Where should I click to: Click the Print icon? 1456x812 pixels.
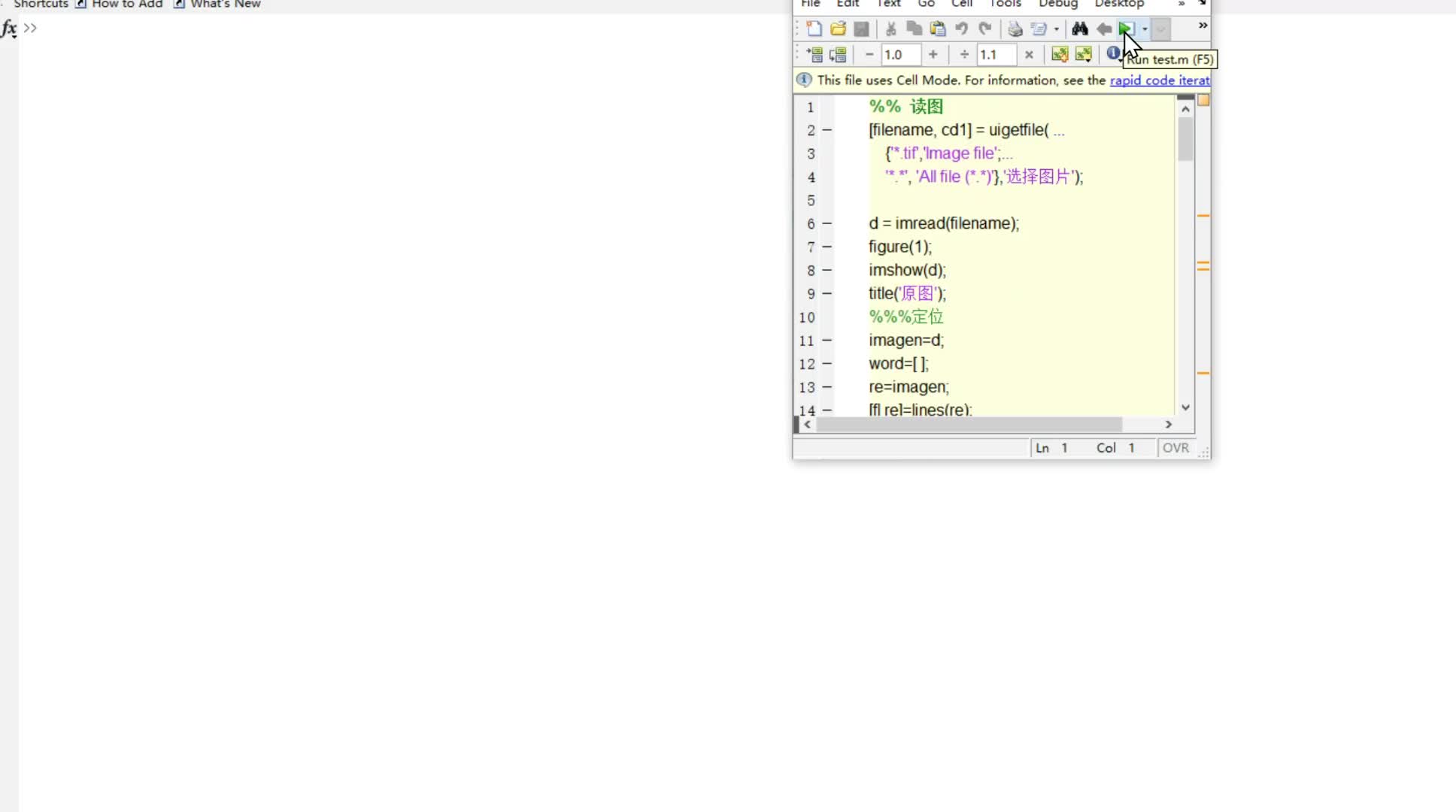click(x=1015, y=29)
